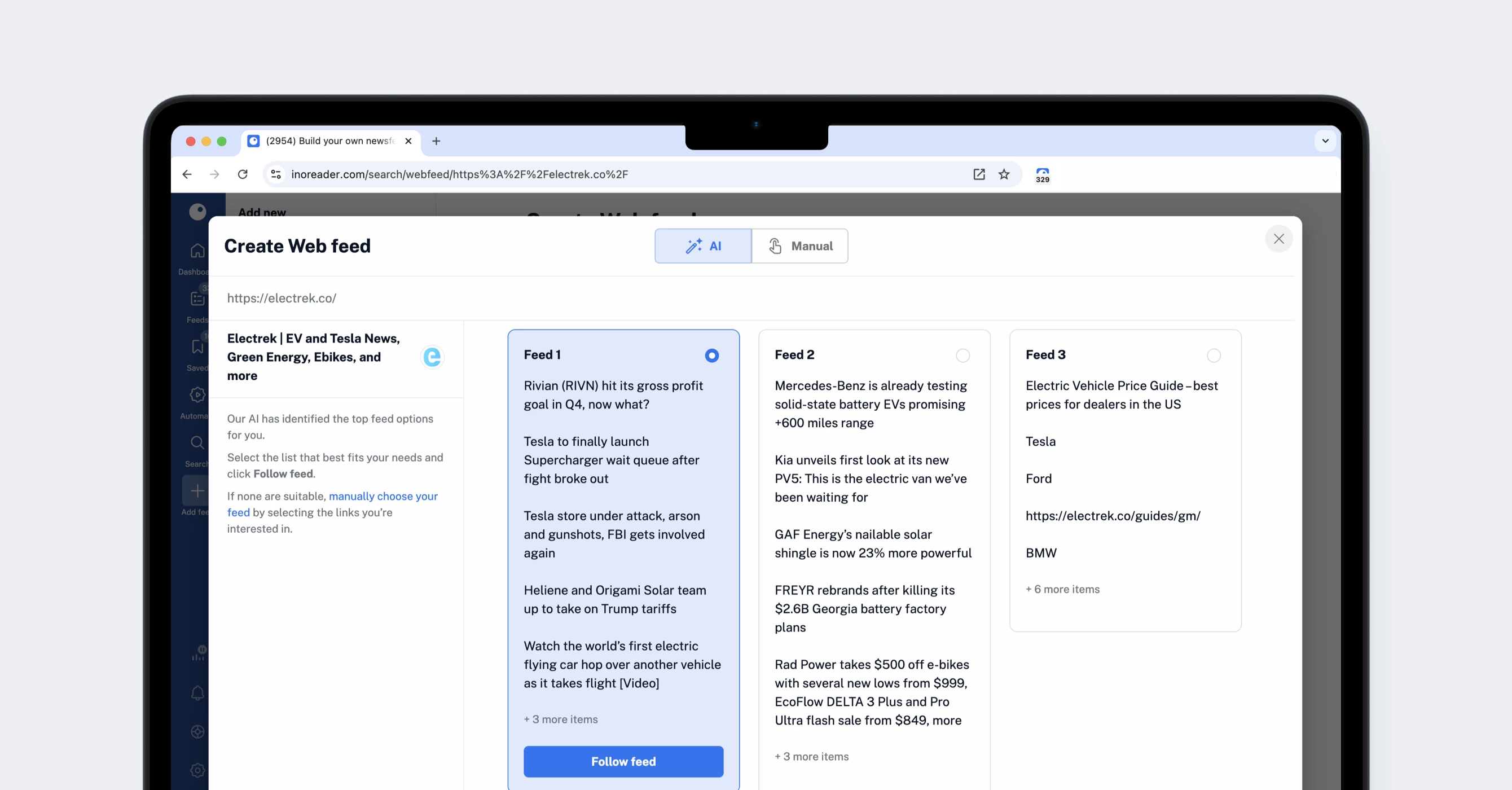Click Feed 1's '+ 3 more items' text

[x=561, y=719]
